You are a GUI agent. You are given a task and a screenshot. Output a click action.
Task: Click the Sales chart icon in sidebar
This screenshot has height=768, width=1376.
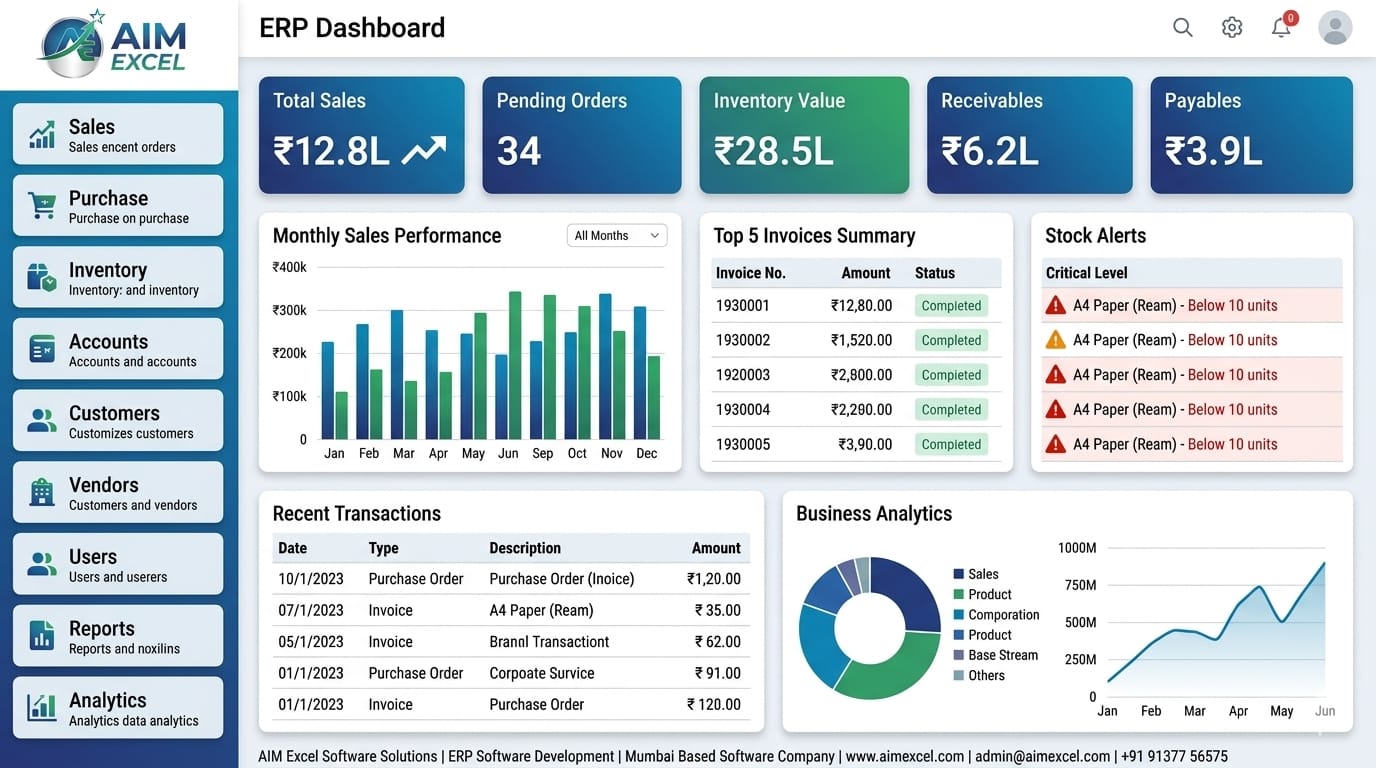(x=42, y=134)
